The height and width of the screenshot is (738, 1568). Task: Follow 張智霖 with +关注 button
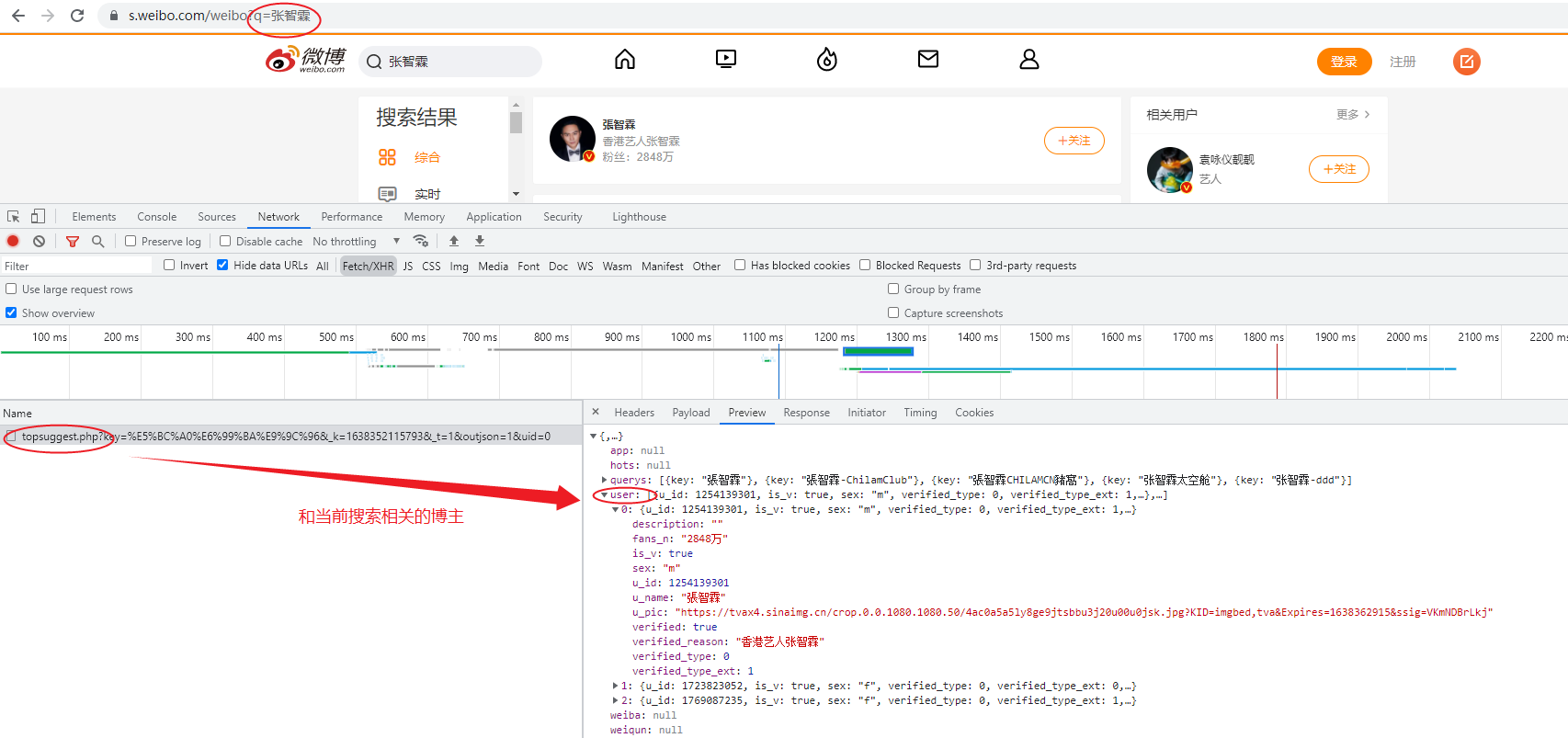click(x=1074, y=141)
